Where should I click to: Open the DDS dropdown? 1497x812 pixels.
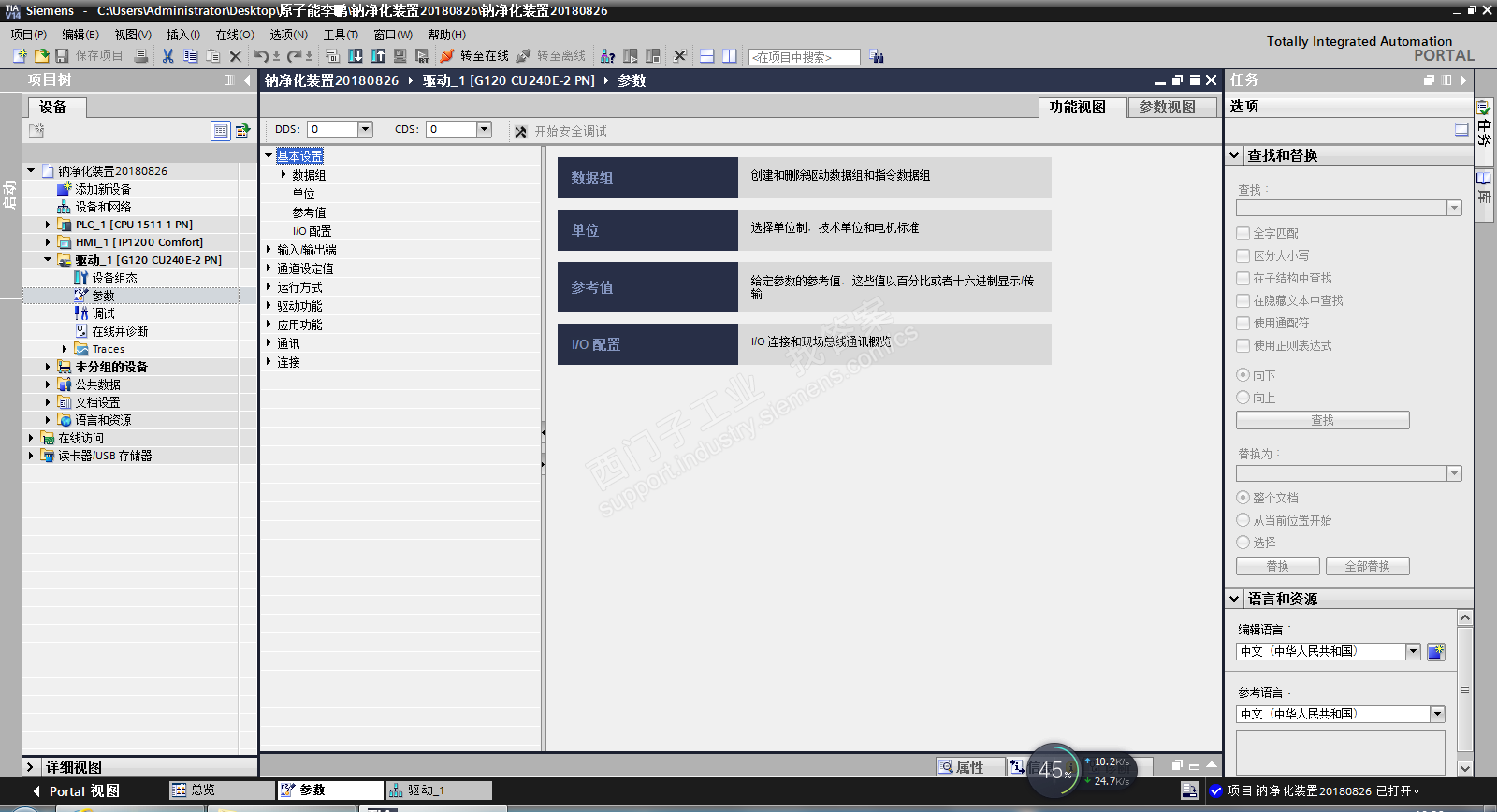[366, 129]
